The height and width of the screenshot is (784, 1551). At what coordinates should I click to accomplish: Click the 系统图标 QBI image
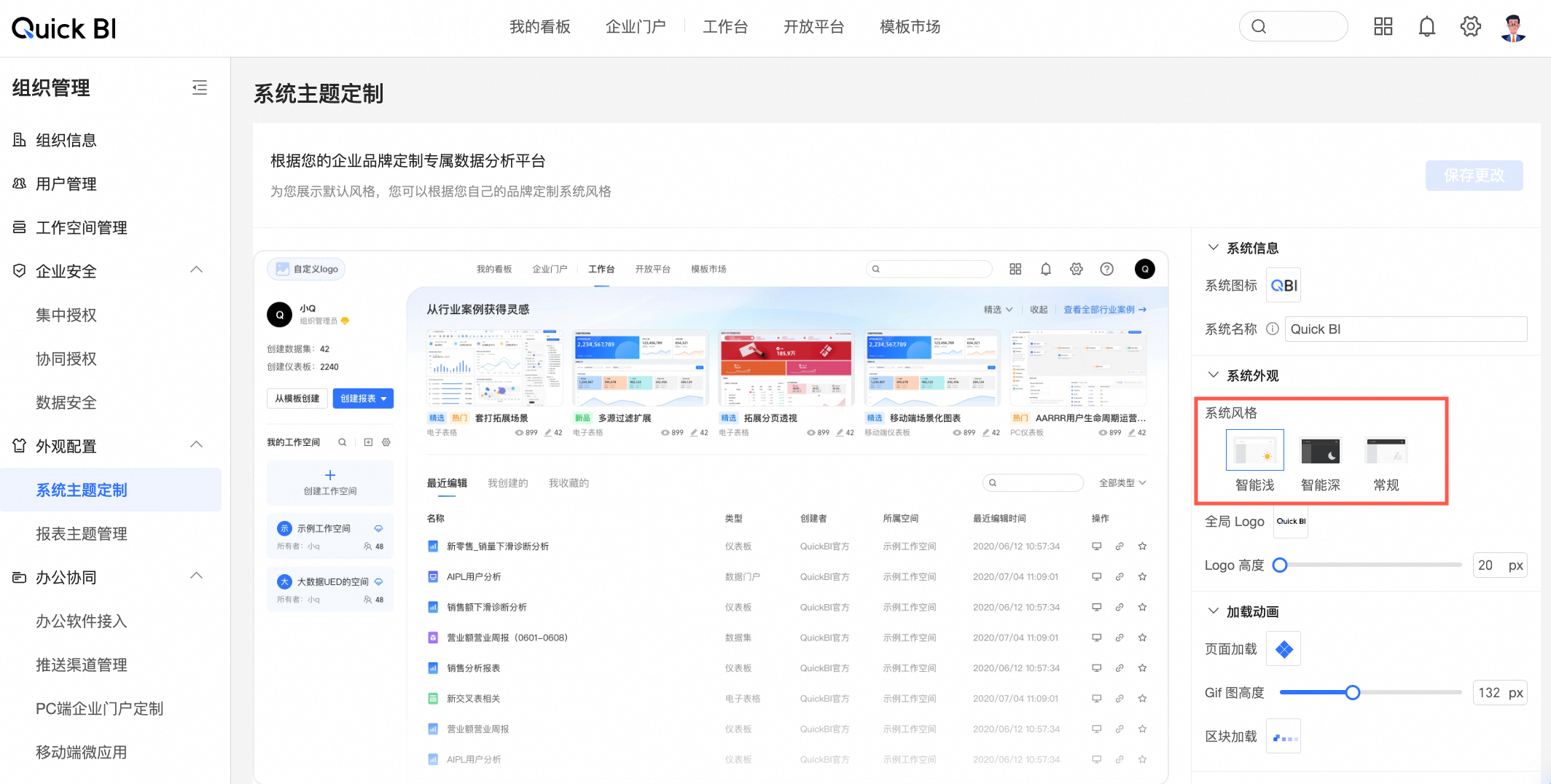(x=1284, y=286)
